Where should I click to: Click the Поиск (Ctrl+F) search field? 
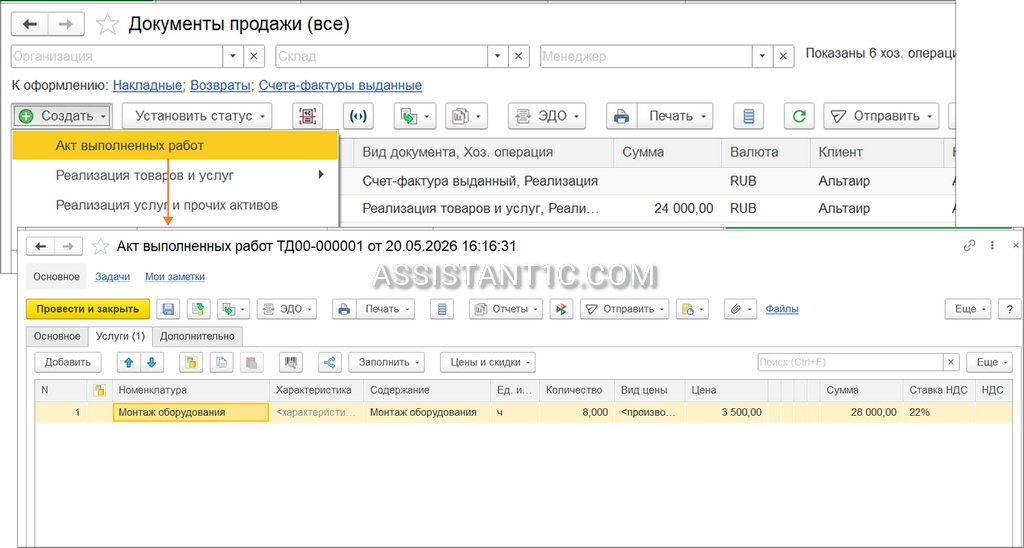click(850, 362)
